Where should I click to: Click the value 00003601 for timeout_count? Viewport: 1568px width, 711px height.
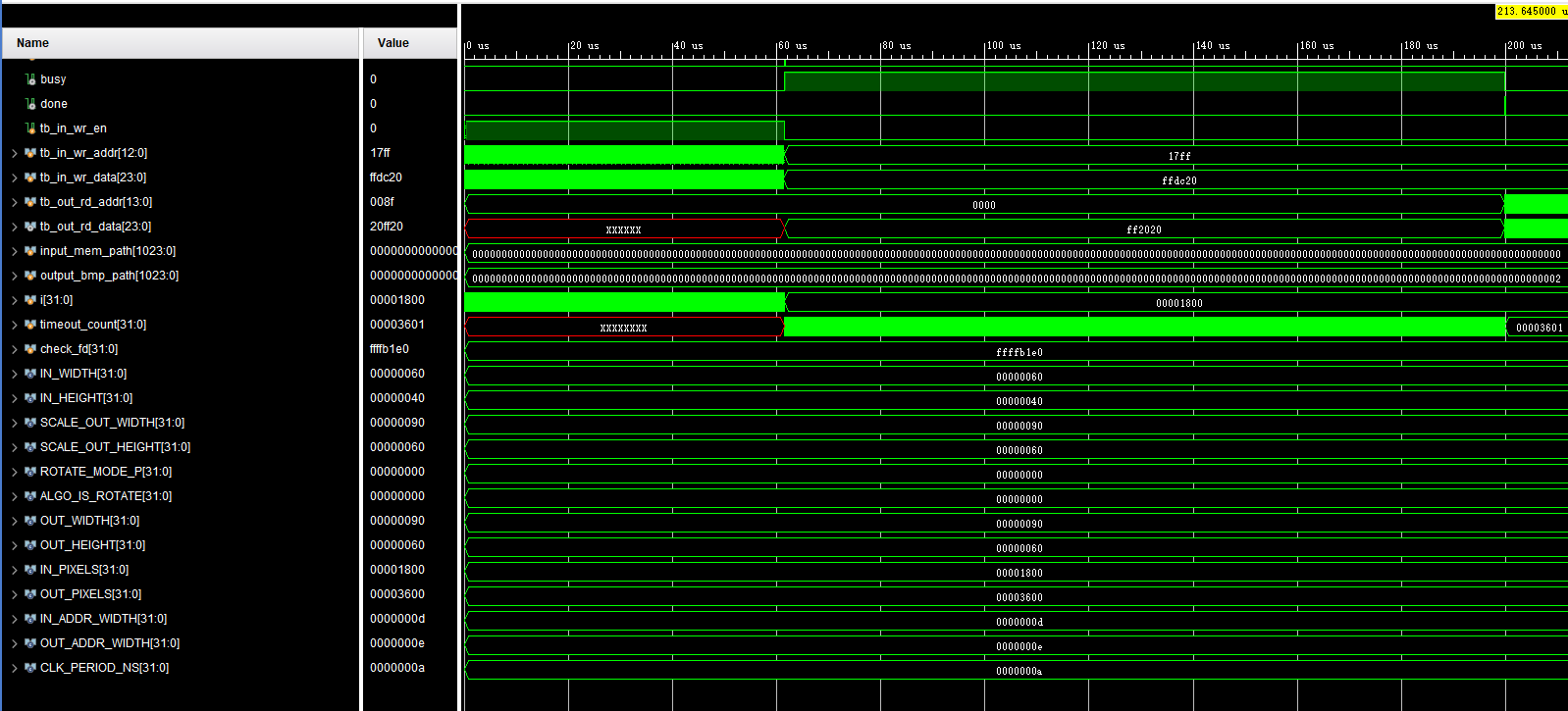pyautogui.click(x=397, y=325)
